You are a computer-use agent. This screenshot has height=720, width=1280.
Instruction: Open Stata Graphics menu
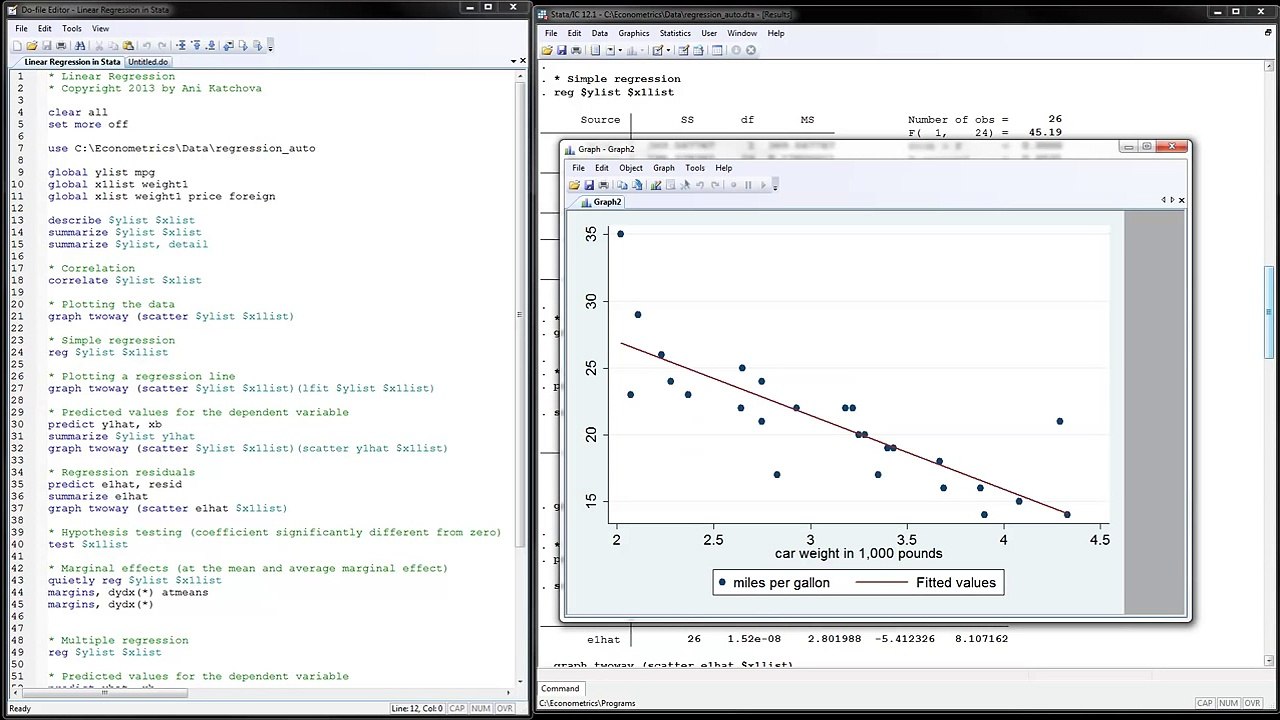point(634,33)
